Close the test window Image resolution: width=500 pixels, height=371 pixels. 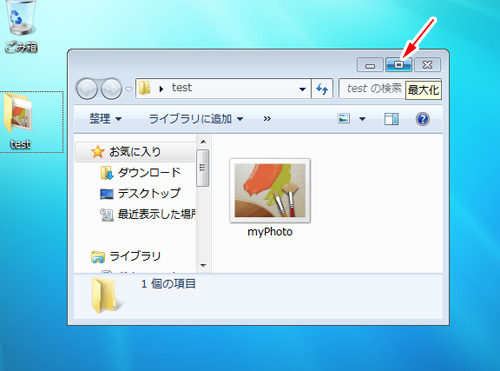(x=427, y=65)
